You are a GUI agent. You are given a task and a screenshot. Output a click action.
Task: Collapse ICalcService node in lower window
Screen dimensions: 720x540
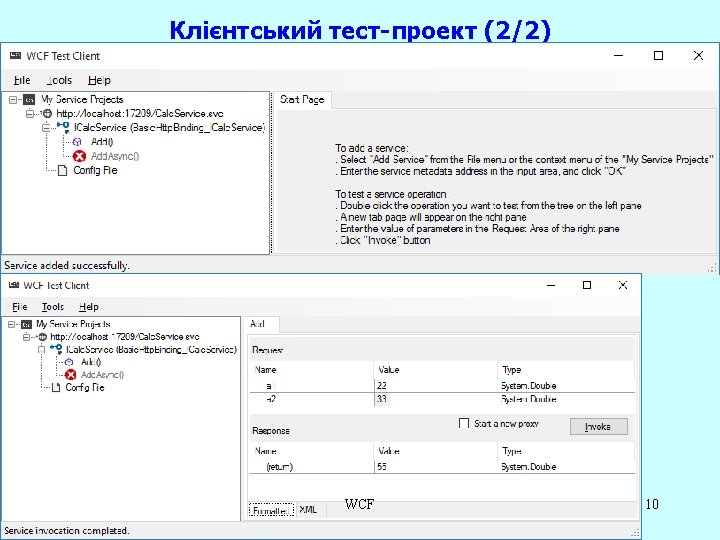[41, 349]
